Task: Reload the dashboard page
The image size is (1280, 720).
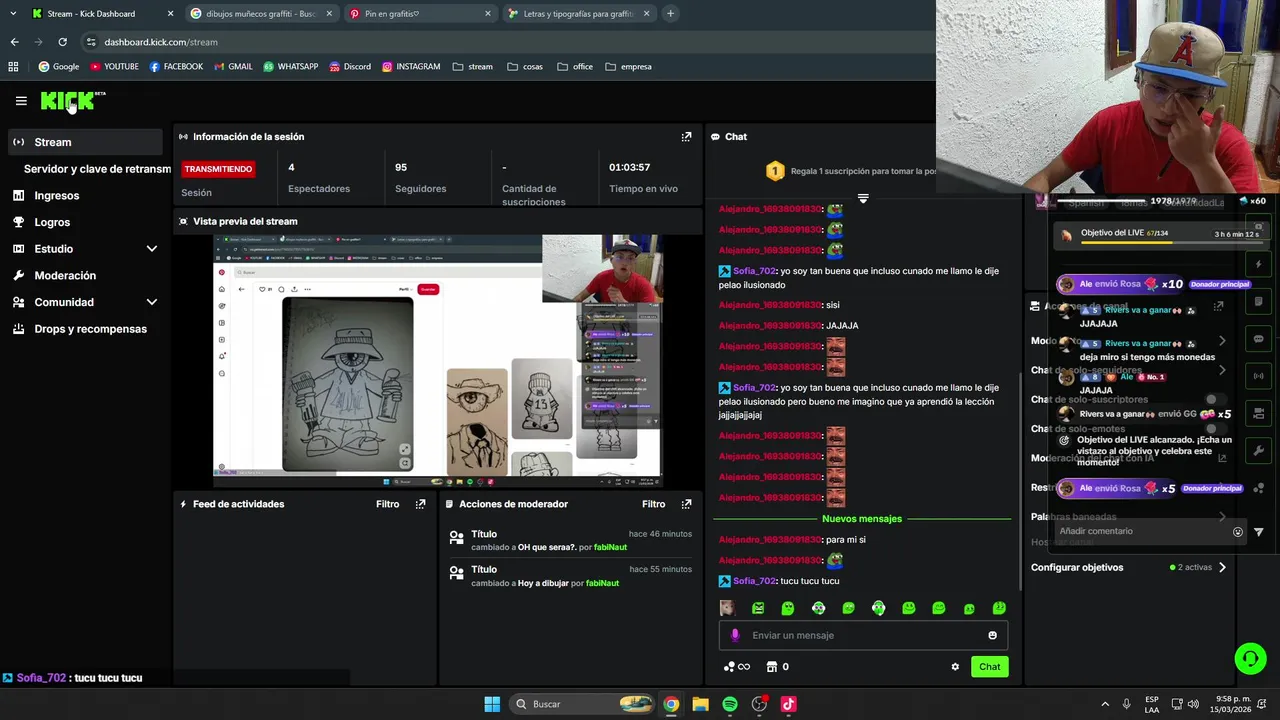Action: click(62, 42)
